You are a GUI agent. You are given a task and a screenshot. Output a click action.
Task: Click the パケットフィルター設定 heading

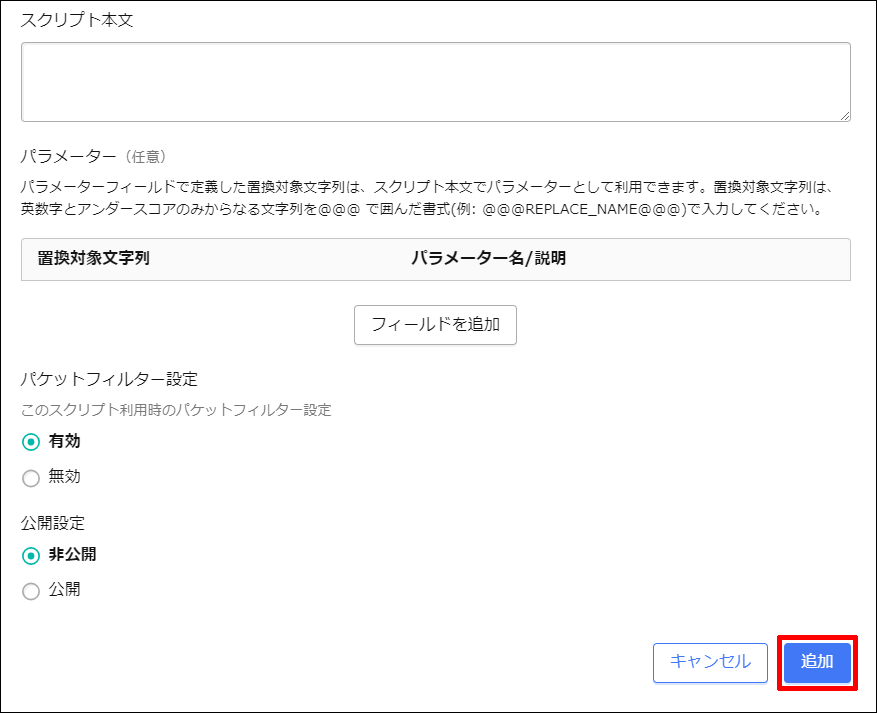[109, 379]
